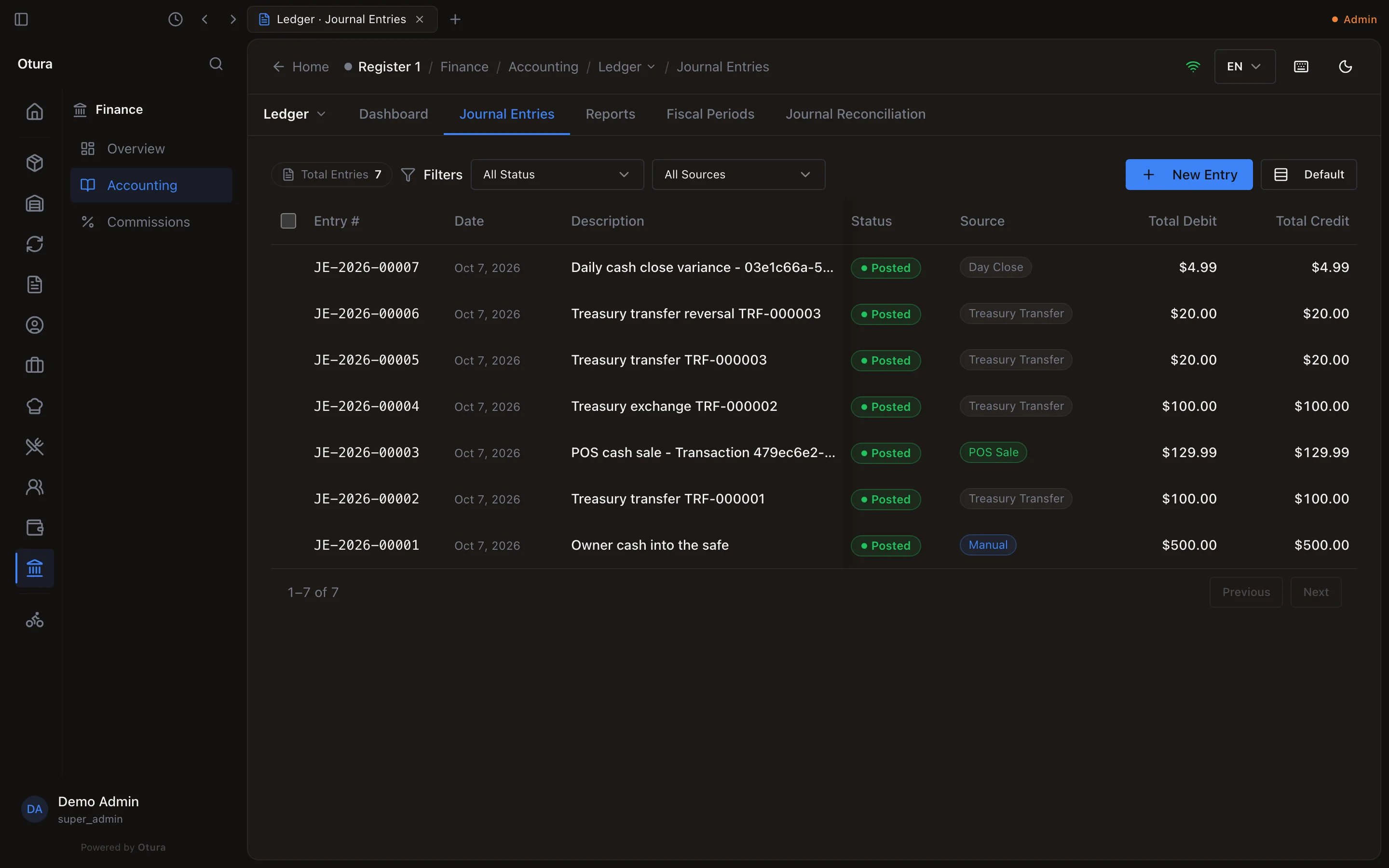This screenshot has height=868, width=1389.
Task: Tick the select-all entries checkbox
Action: pos(288,221)
